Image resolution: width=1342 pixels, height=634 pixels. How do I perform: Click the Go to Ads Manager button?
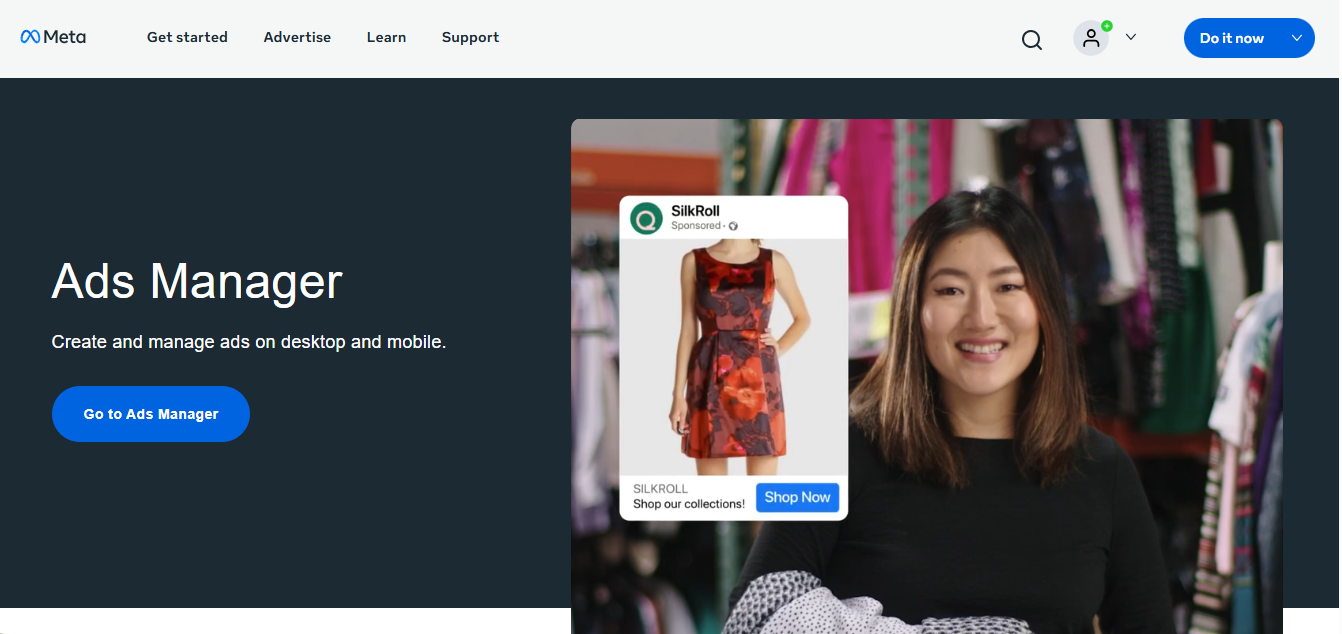[x=150, y=413]
